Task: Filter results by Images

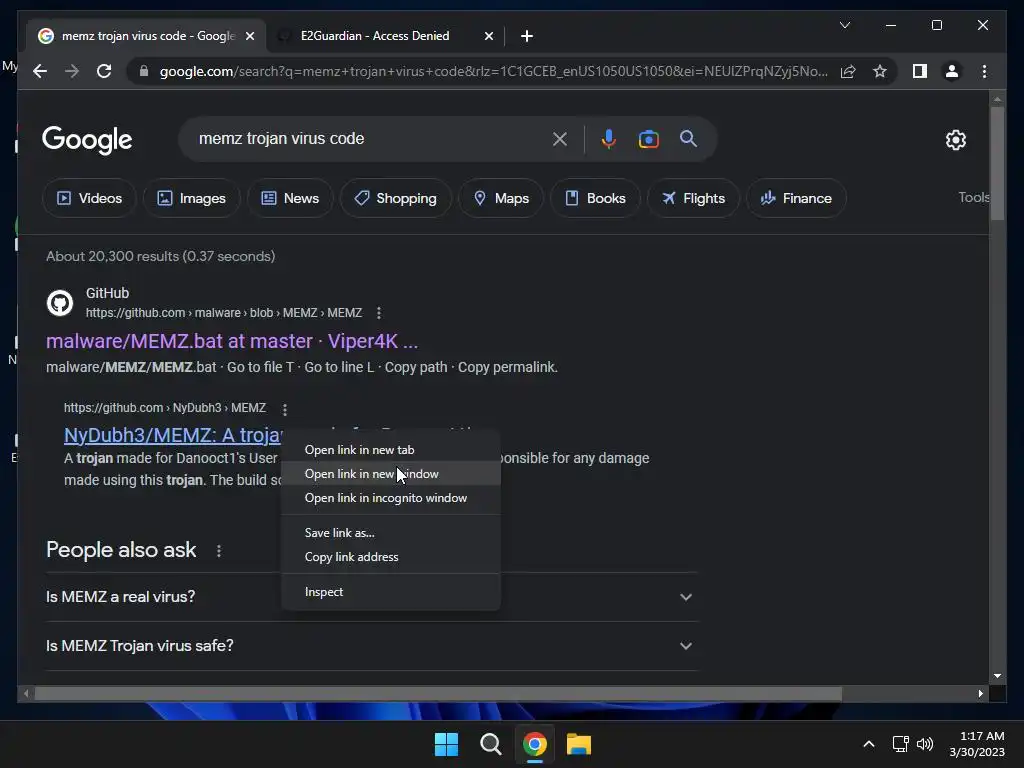Action: pyautogui.click(x=191, y=198)
